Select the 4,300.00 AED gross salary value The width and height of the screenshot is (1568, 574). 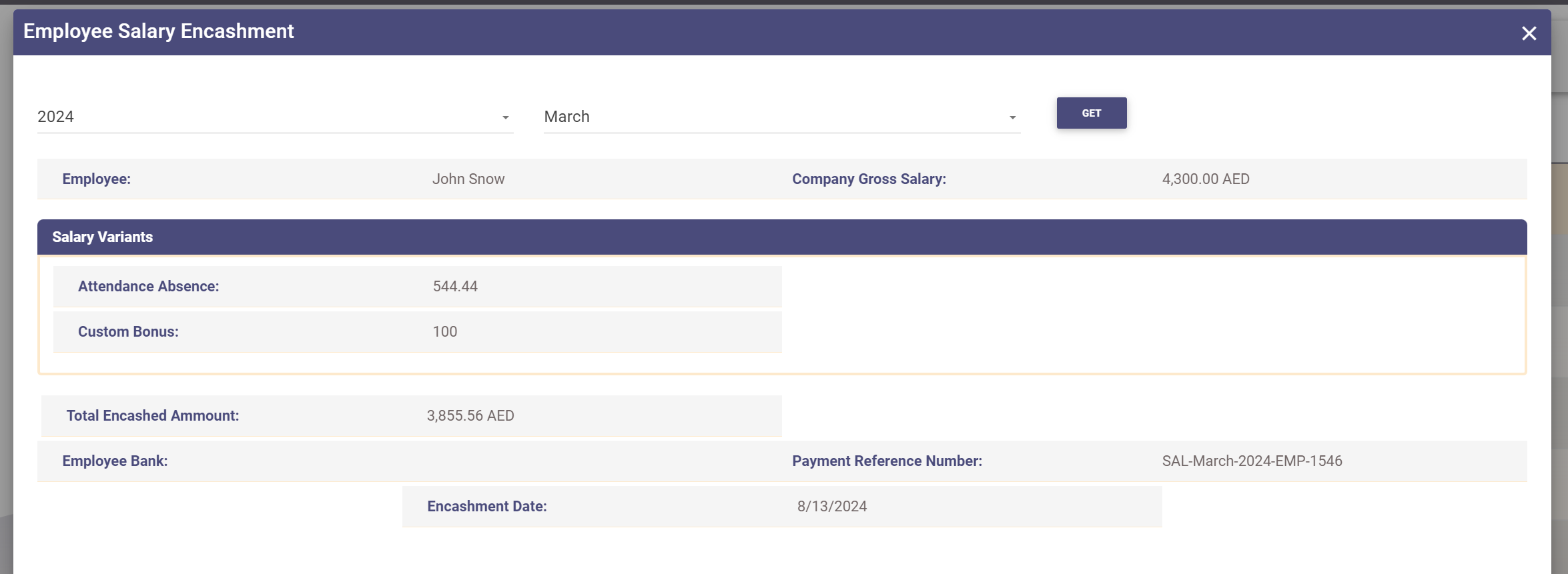click(1206, 179)
